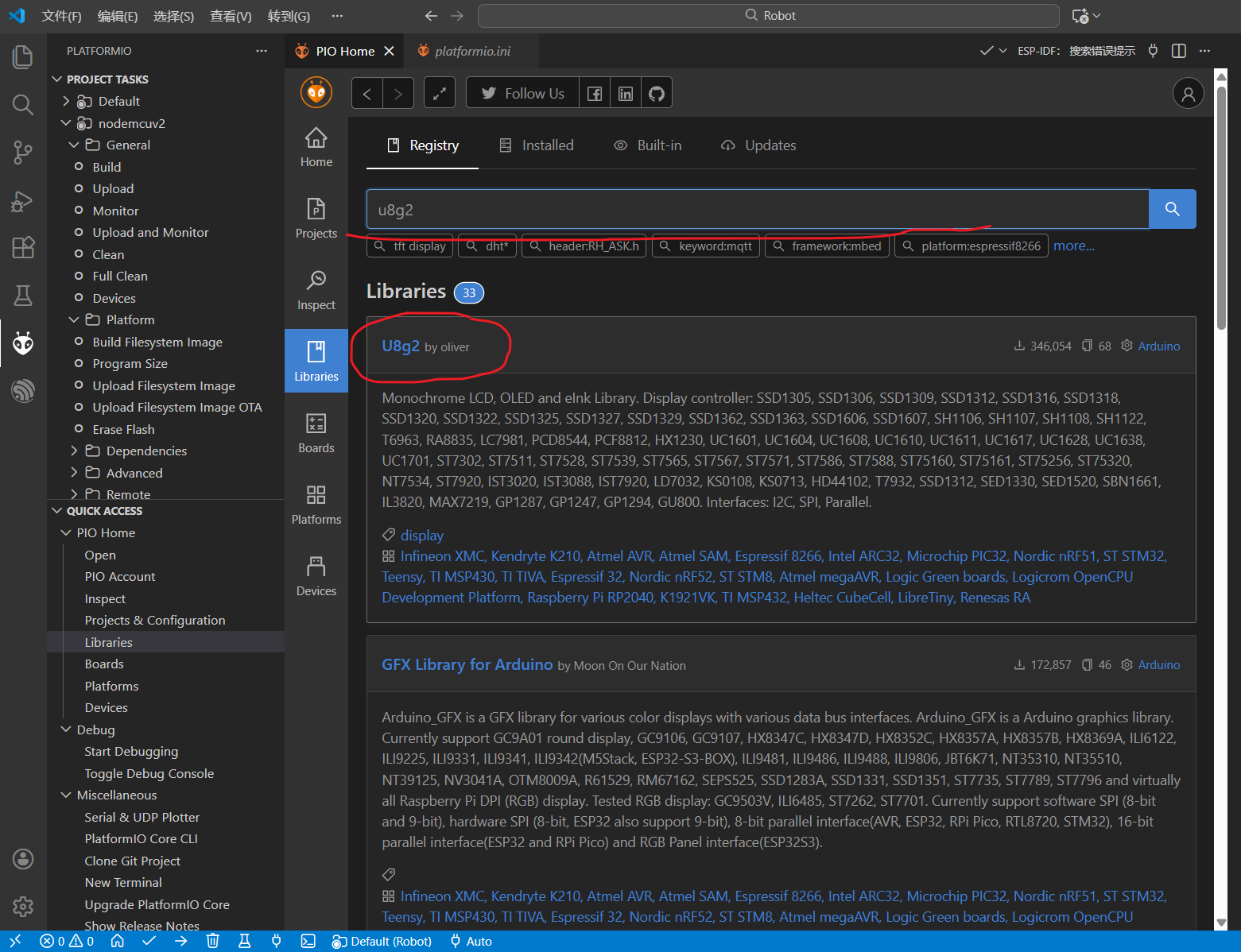Collapse the General tasks folder
Image resolution: width=1241 pixels, height=952 pixels.
click(x=75, y=145)
